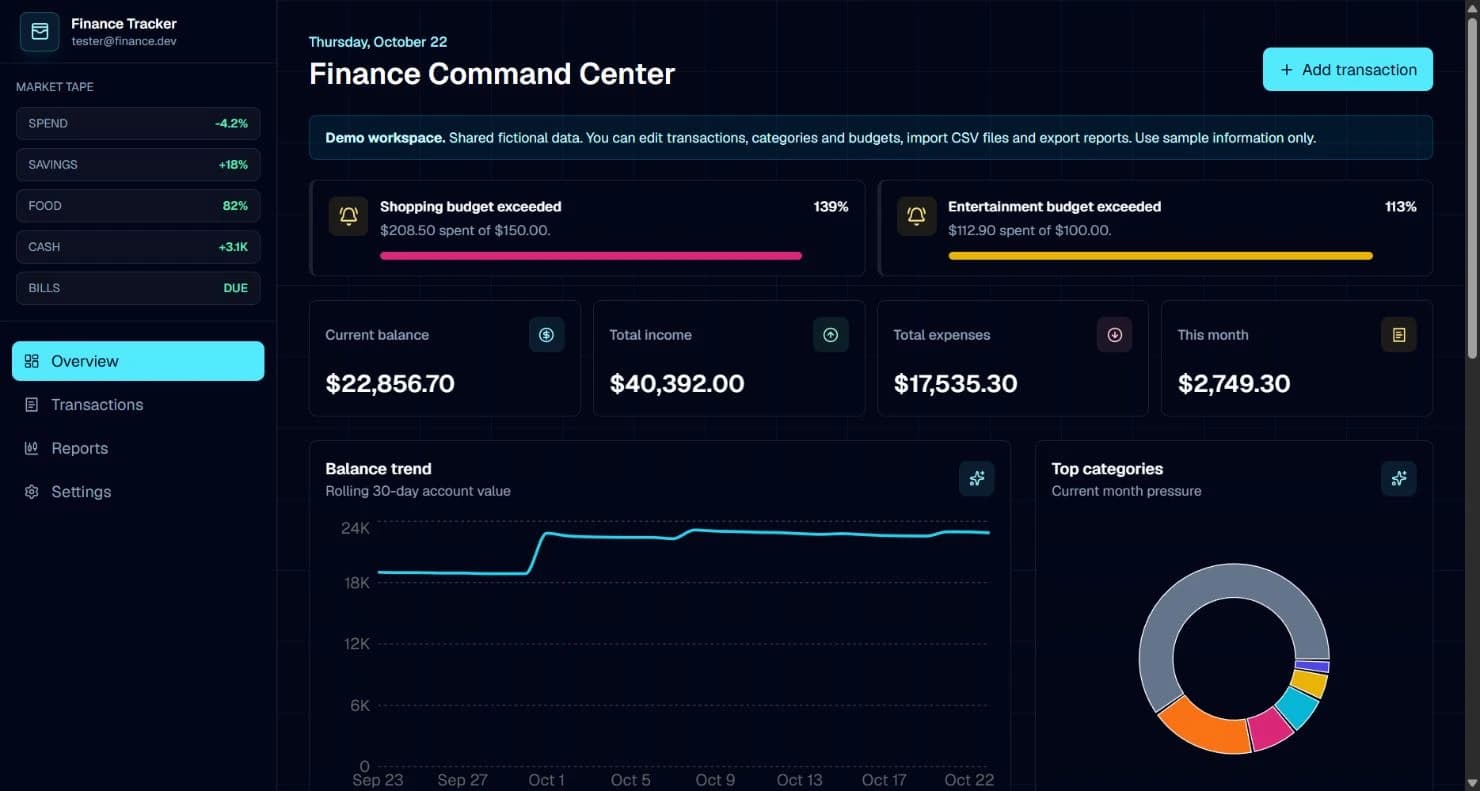
Task: Click the plus icon in Add transaction button
Action: coord(1286,70)
